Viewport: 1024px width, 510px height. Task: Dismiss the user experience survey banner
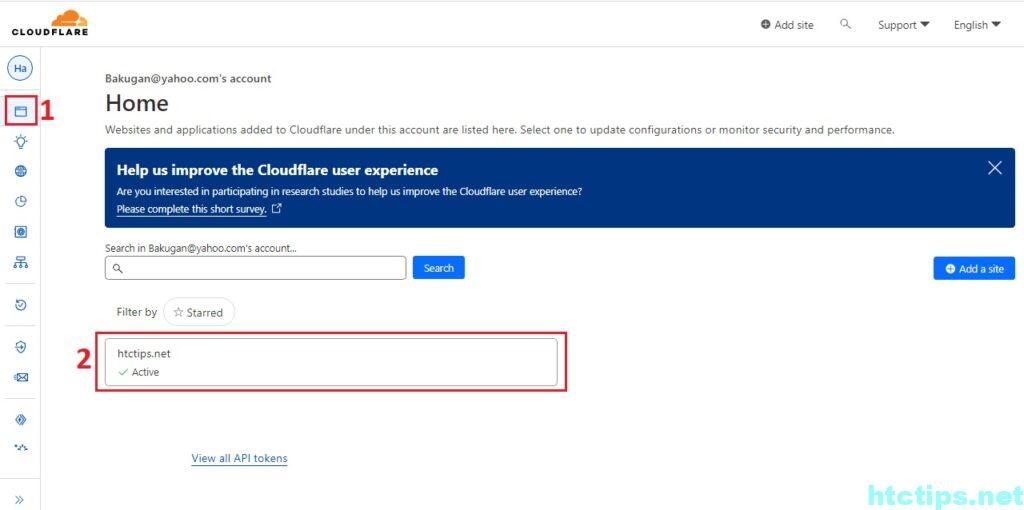pos(994,168)
